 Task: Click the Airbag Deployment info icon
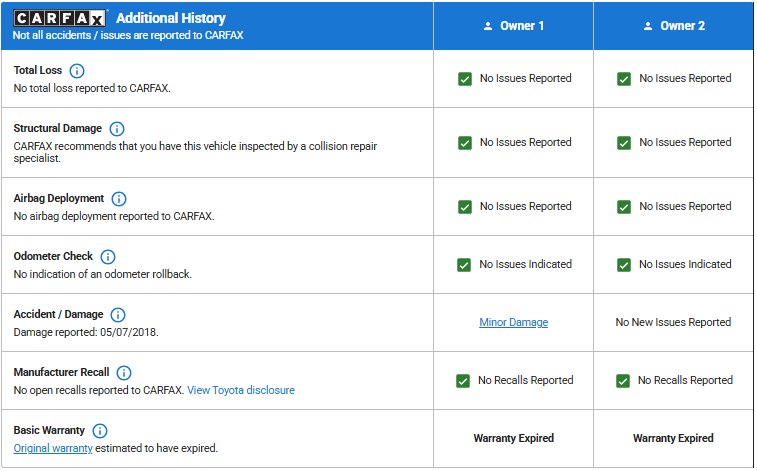tap(119, 199)
